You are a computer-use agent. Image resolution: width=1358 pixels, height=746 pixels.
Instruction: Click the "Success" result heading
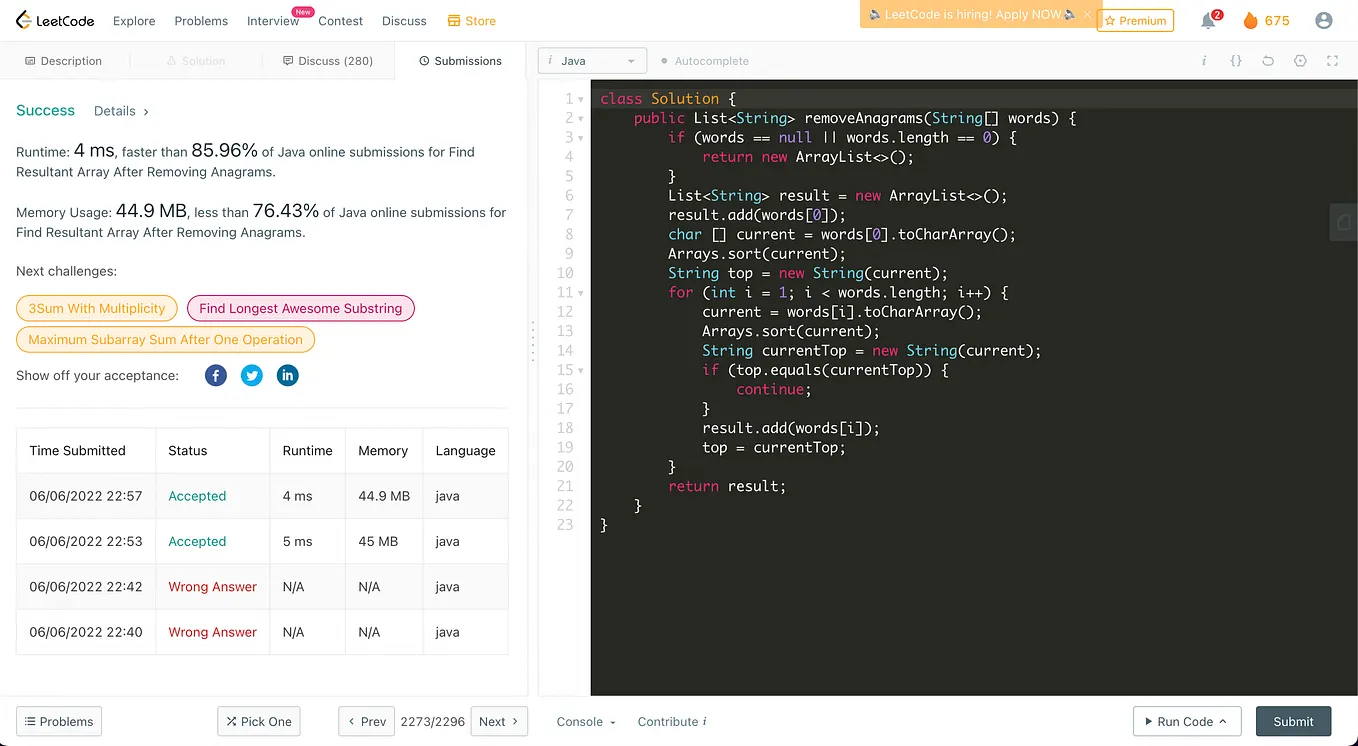pyautogui.click(x=45, y=110)
